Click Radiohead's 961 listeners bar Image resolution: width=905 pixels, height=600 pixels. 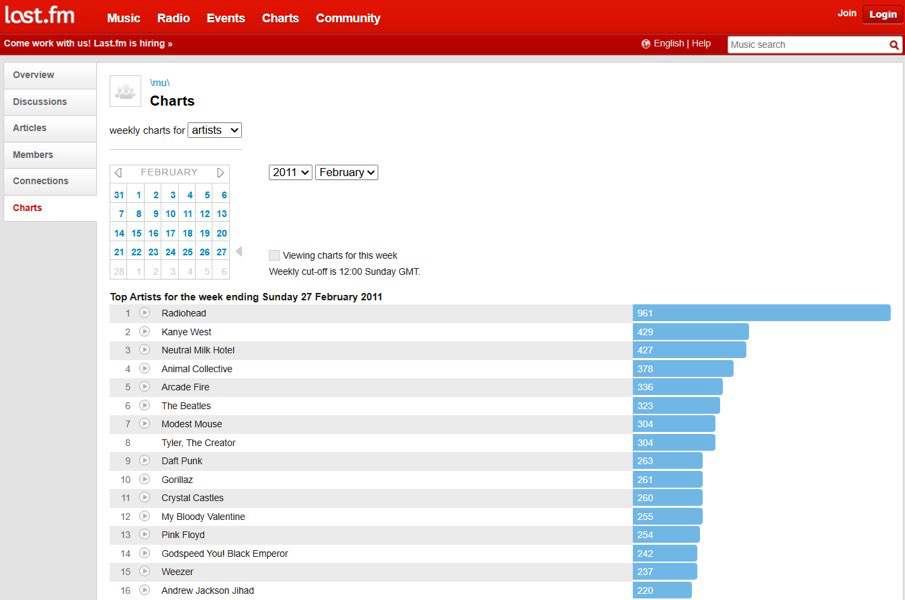point(762,313)
